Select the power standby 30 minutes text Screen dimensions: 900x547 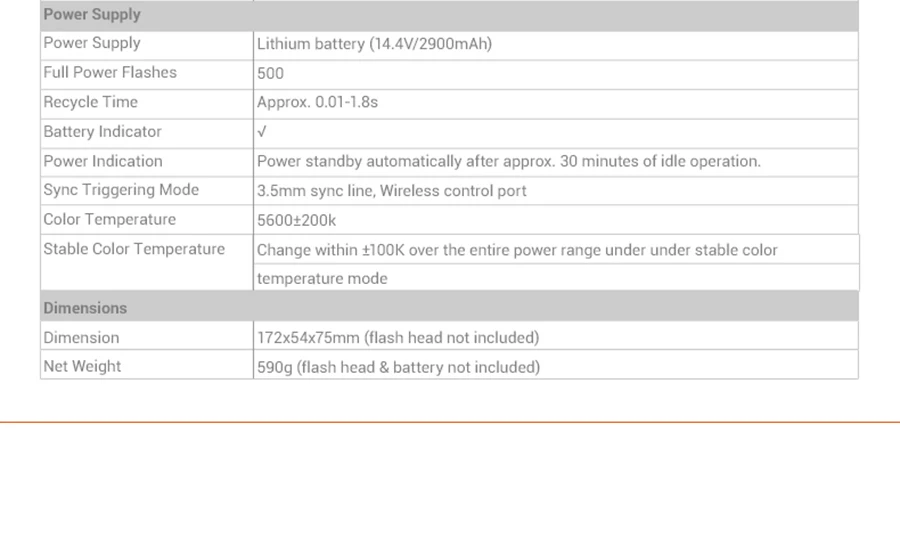(509, 161)
